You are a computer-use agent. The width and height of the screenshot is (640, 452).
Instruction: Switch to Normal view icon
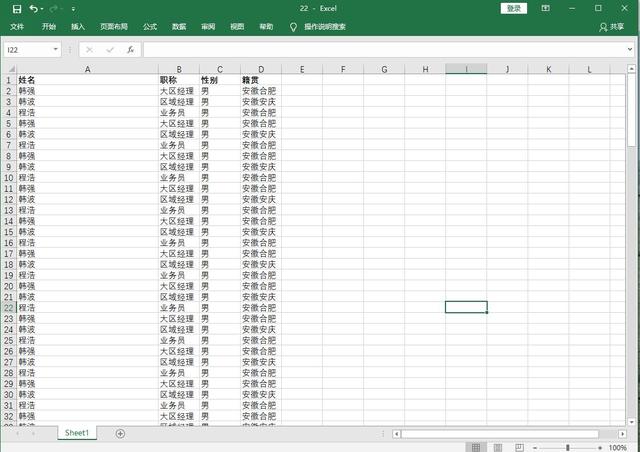476,448
